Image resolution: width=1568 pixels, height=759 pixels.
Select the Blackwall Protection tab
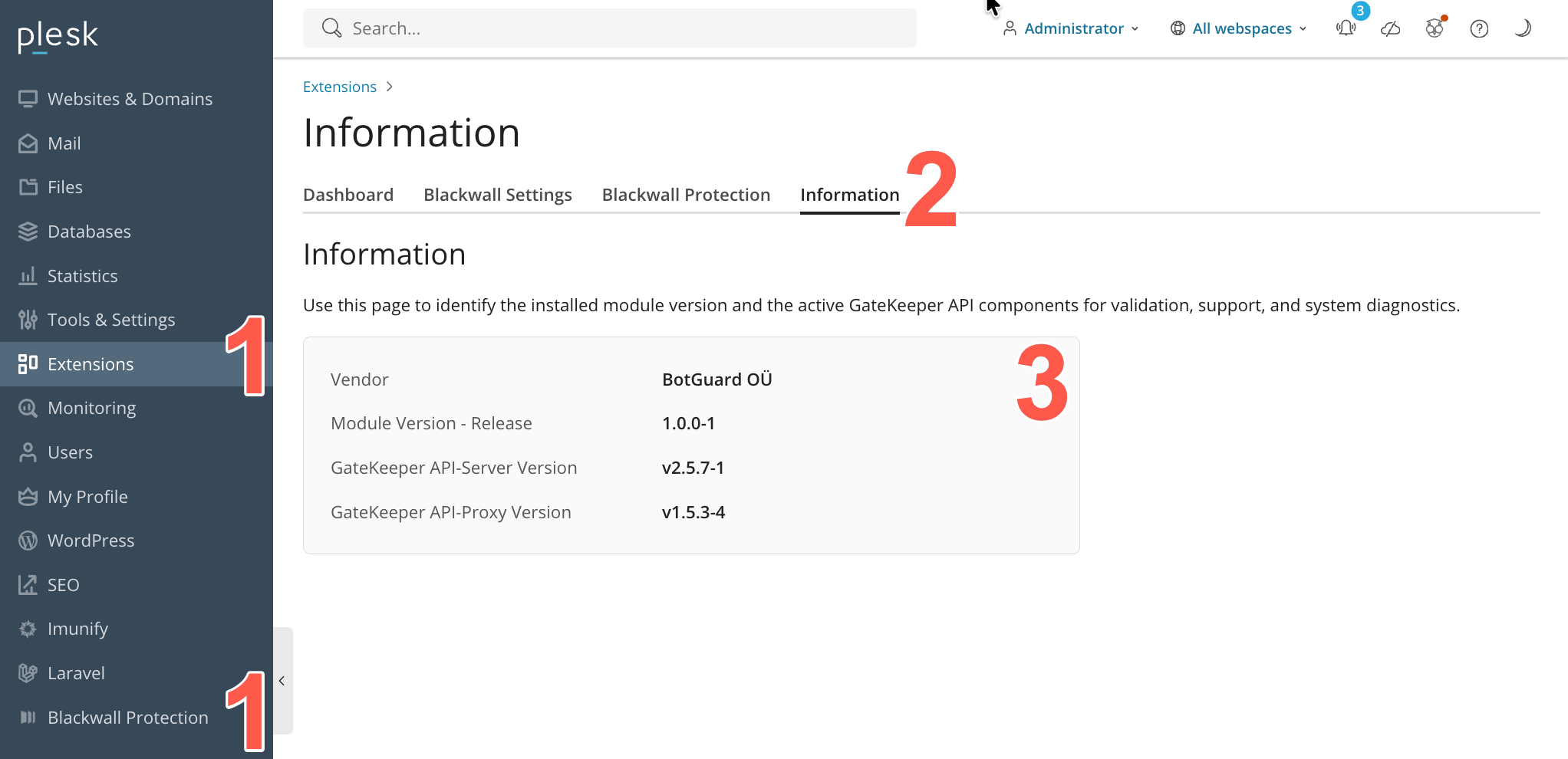coord(686,195)
